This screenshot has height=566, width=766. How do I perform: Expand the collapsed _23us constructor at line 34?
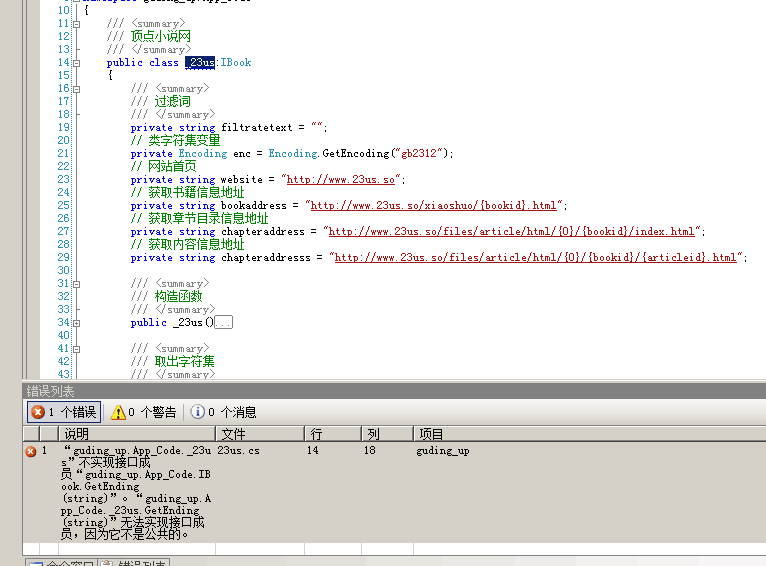click(x=76, y=323)
